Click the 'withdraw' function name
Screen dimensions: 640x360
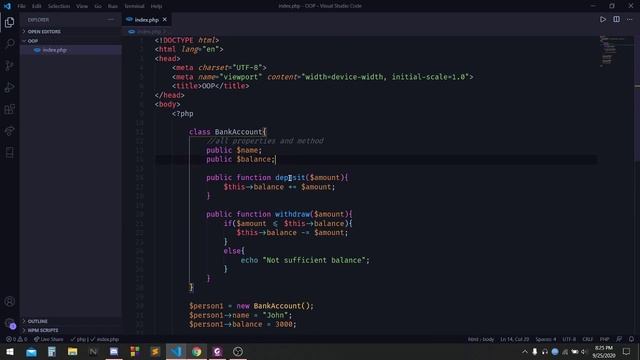coord(292,214)
